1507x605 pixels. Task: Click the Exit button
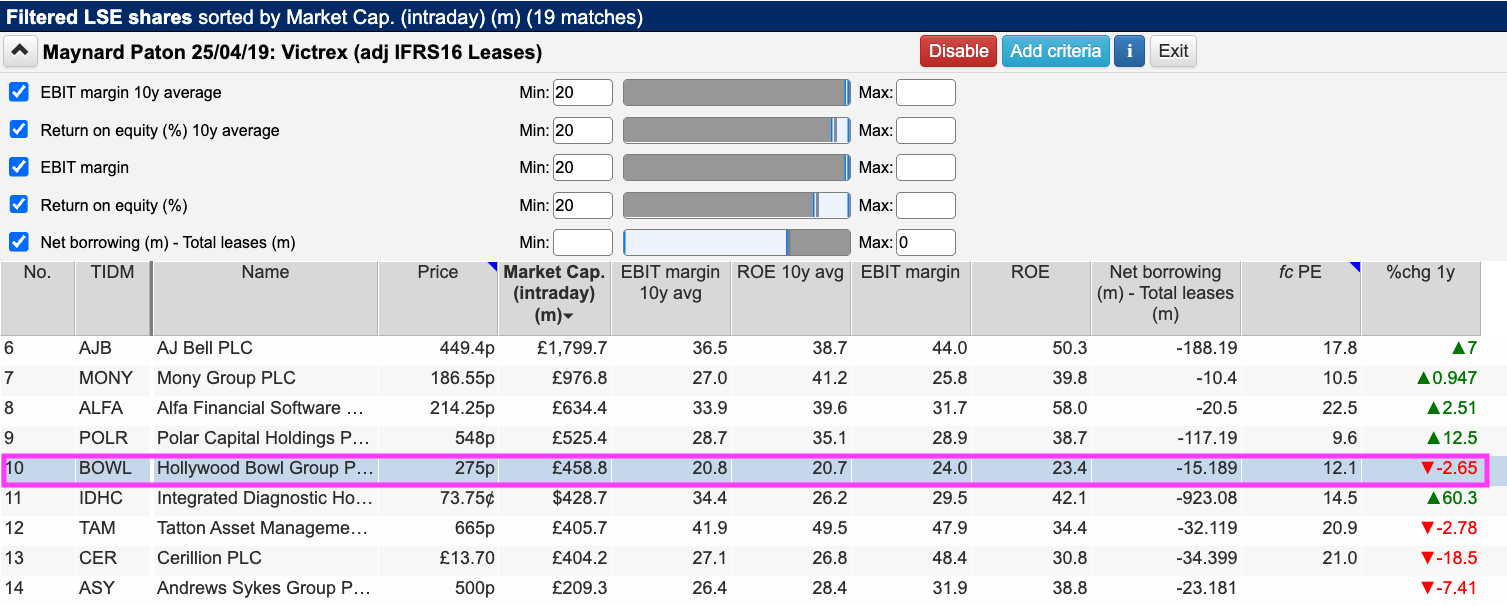[1173, 51]
